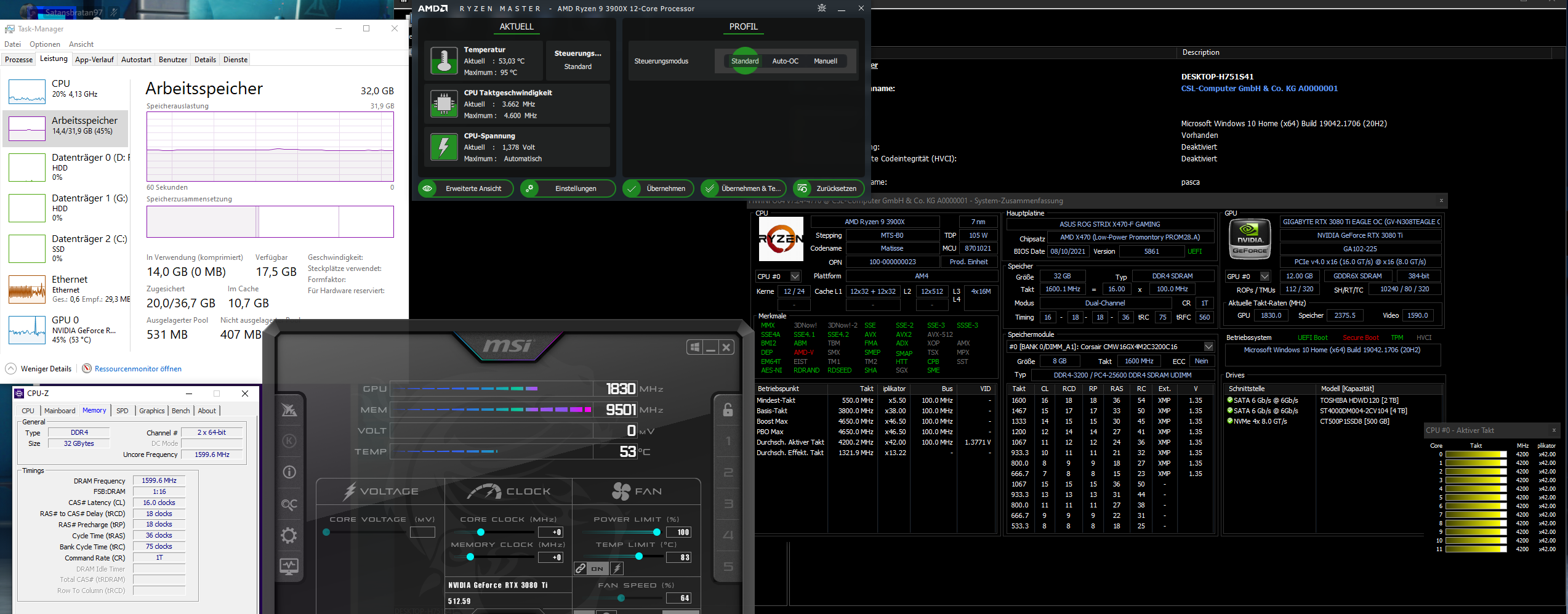Click the lightning CPU-Spannung icon
The height and width of the screenshot is (614, 1568).
[x=444, y=147]
